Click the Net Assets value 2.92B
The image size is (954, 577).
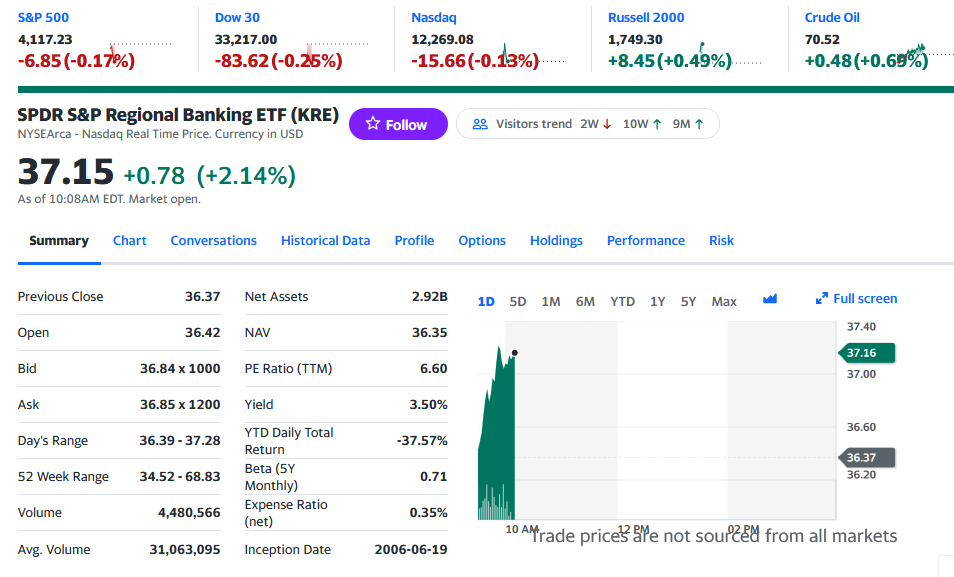(430, 296)
